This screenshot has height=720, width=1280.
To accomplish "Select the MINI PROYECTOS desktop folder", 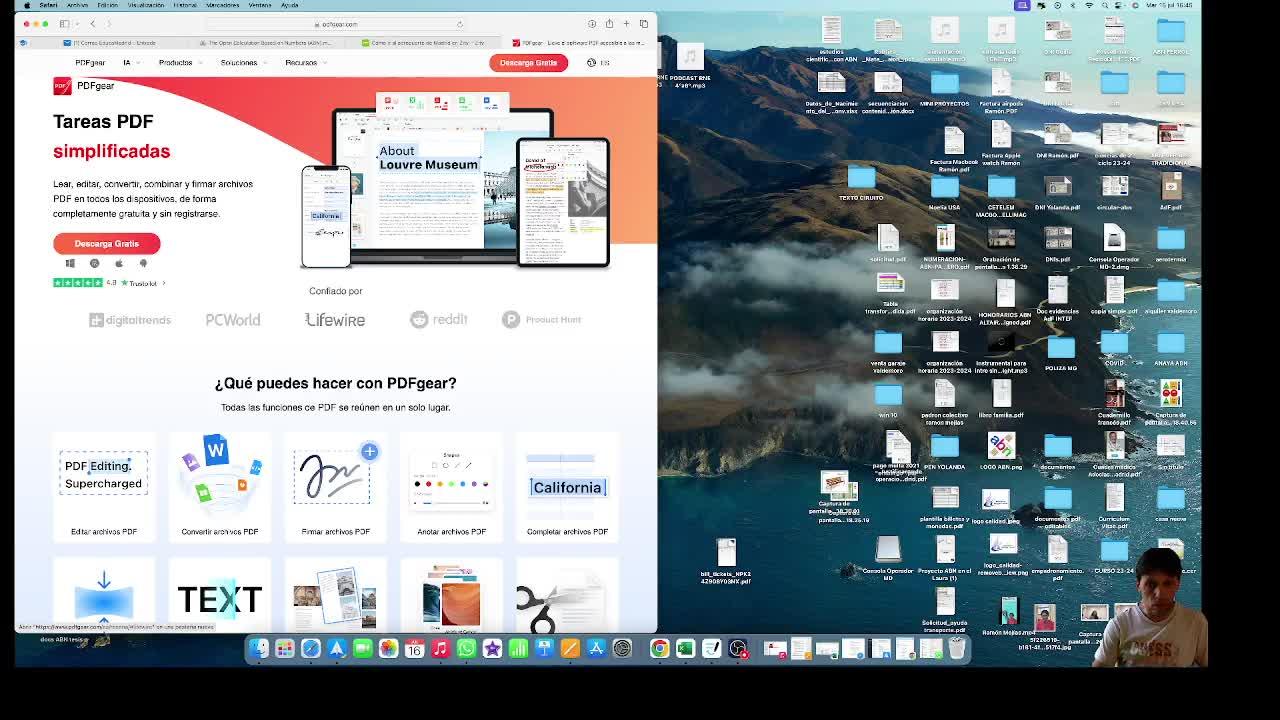I will [x=945, y=87].
